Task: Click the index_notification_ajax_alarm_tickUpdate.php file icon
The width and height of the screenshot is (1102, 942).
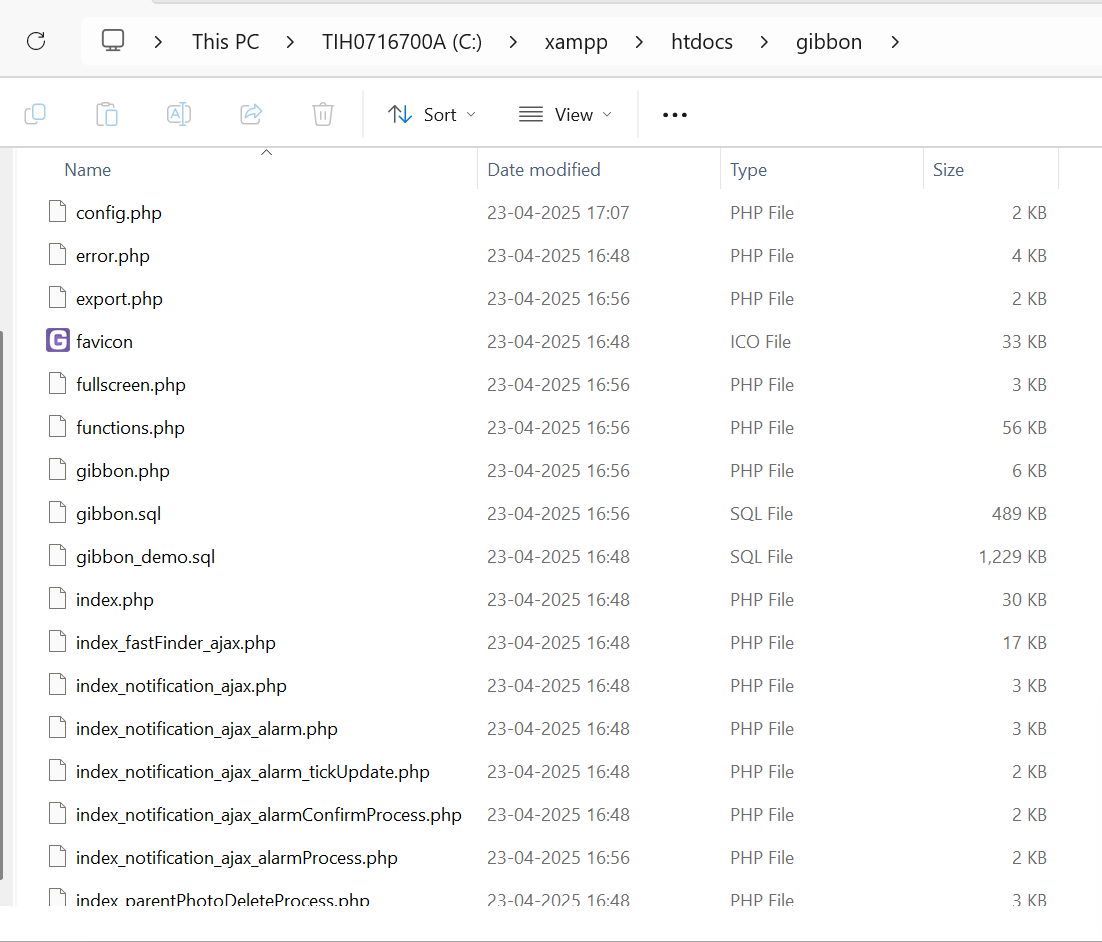Action: [x=58, y=770]
